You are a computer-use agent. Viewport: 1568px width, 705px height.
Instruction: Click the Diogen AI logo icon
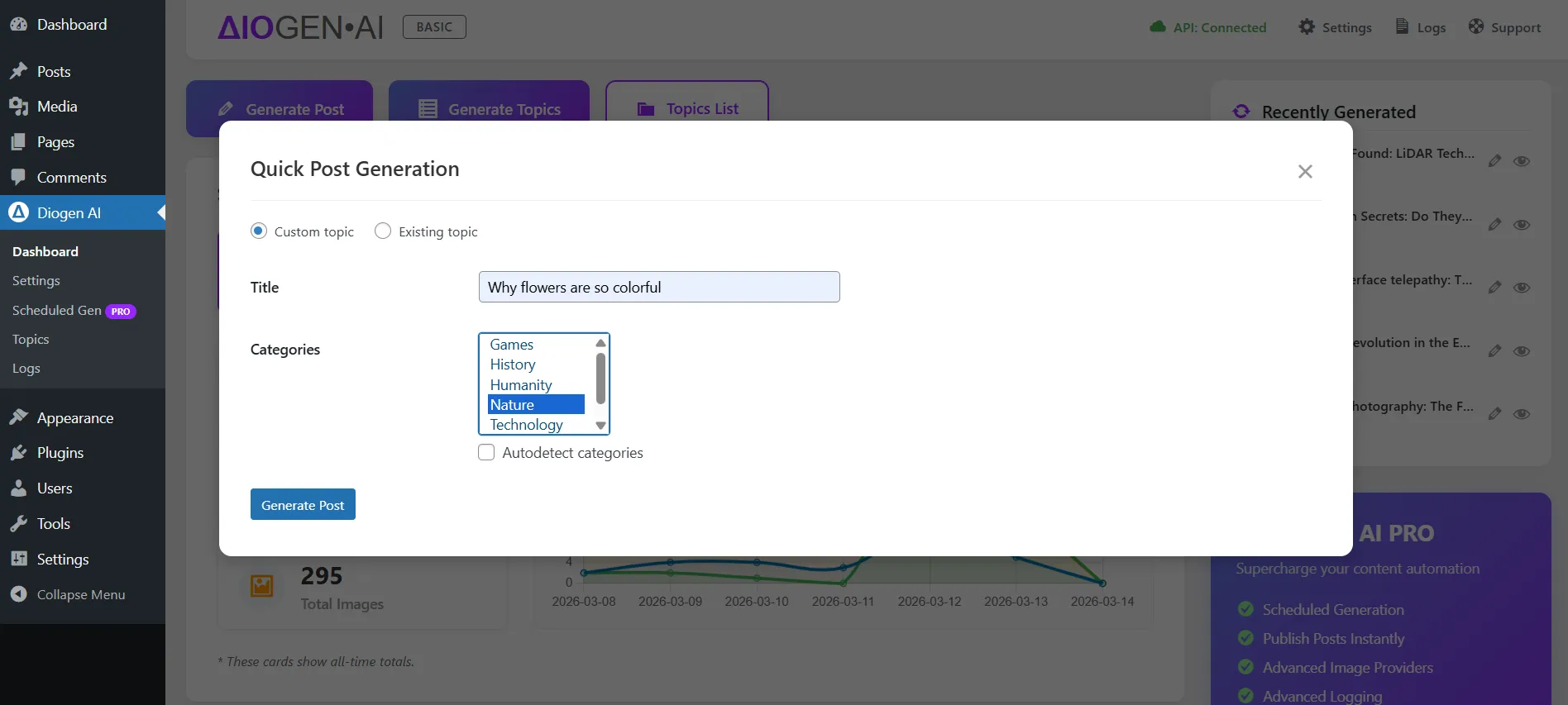pos(18,212)
